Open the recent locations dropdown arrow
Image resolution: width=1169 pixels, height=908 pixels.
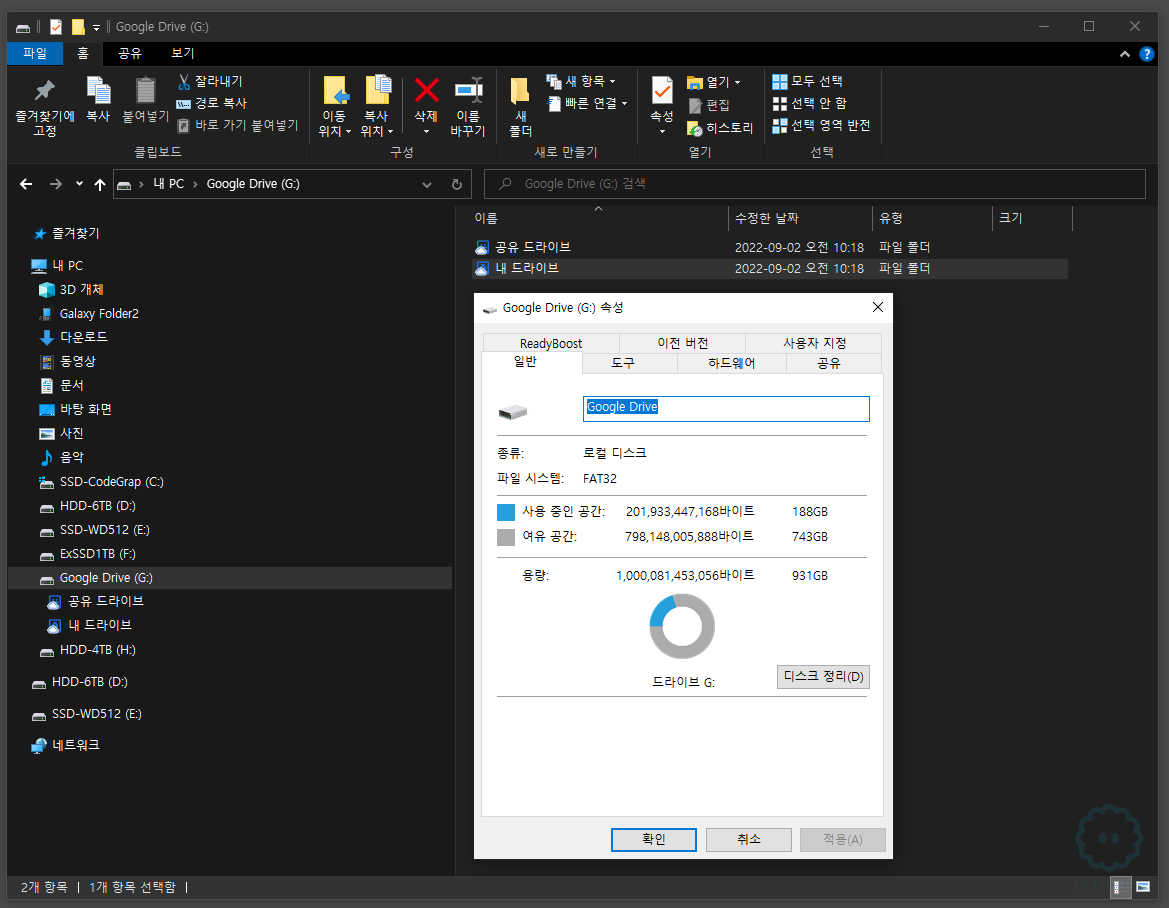pos(79,184)
